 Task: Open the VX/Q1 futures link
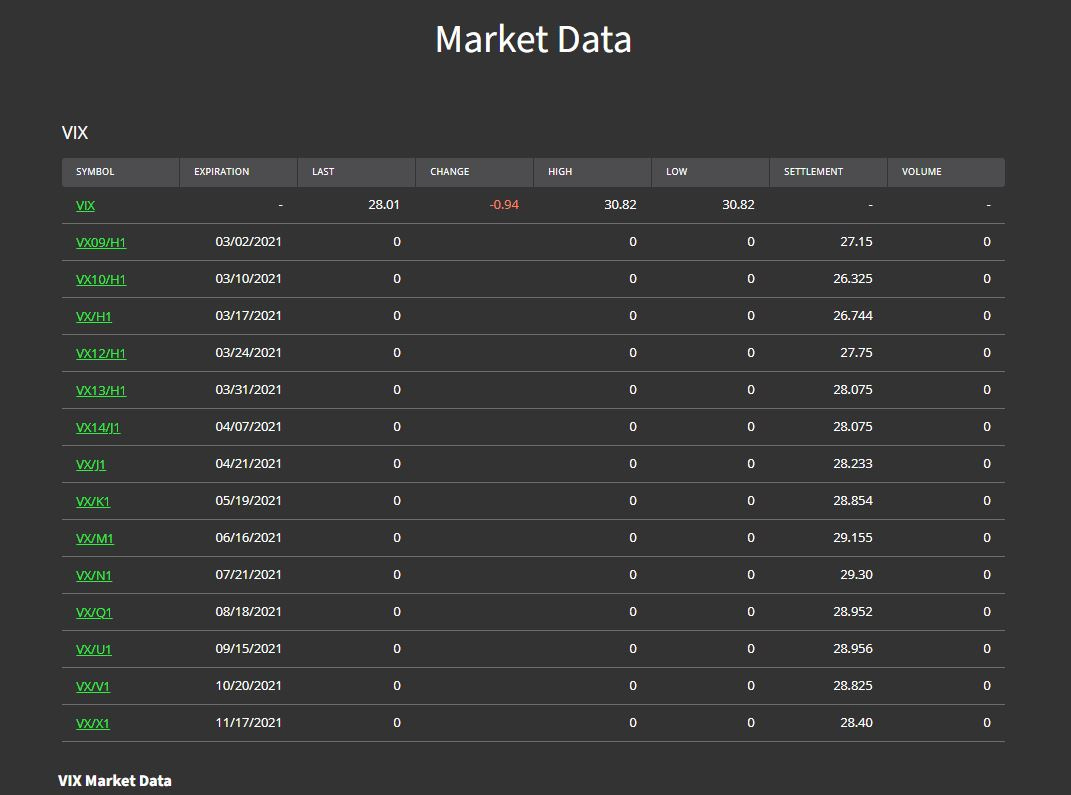coord(94,612)
